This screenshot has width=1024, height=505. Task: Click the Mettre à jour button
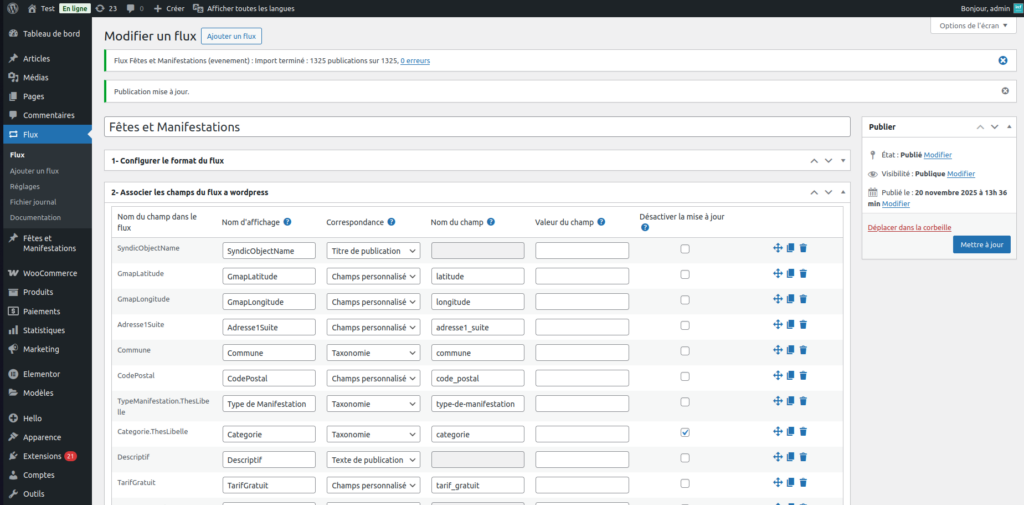click(x=981, y=244)
